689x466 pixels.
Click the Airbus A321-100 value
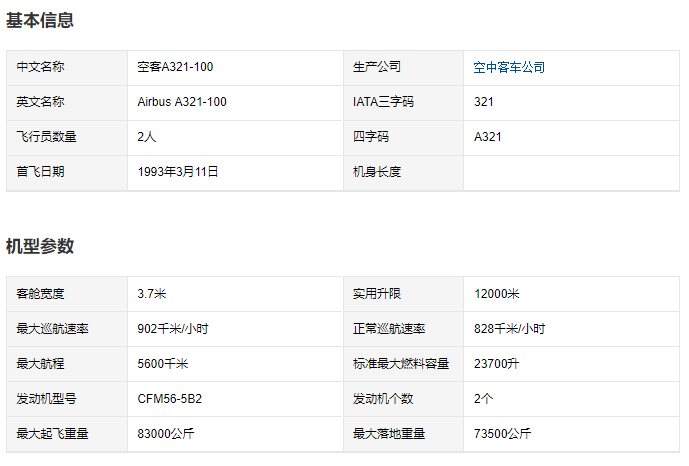coord(182,102)
